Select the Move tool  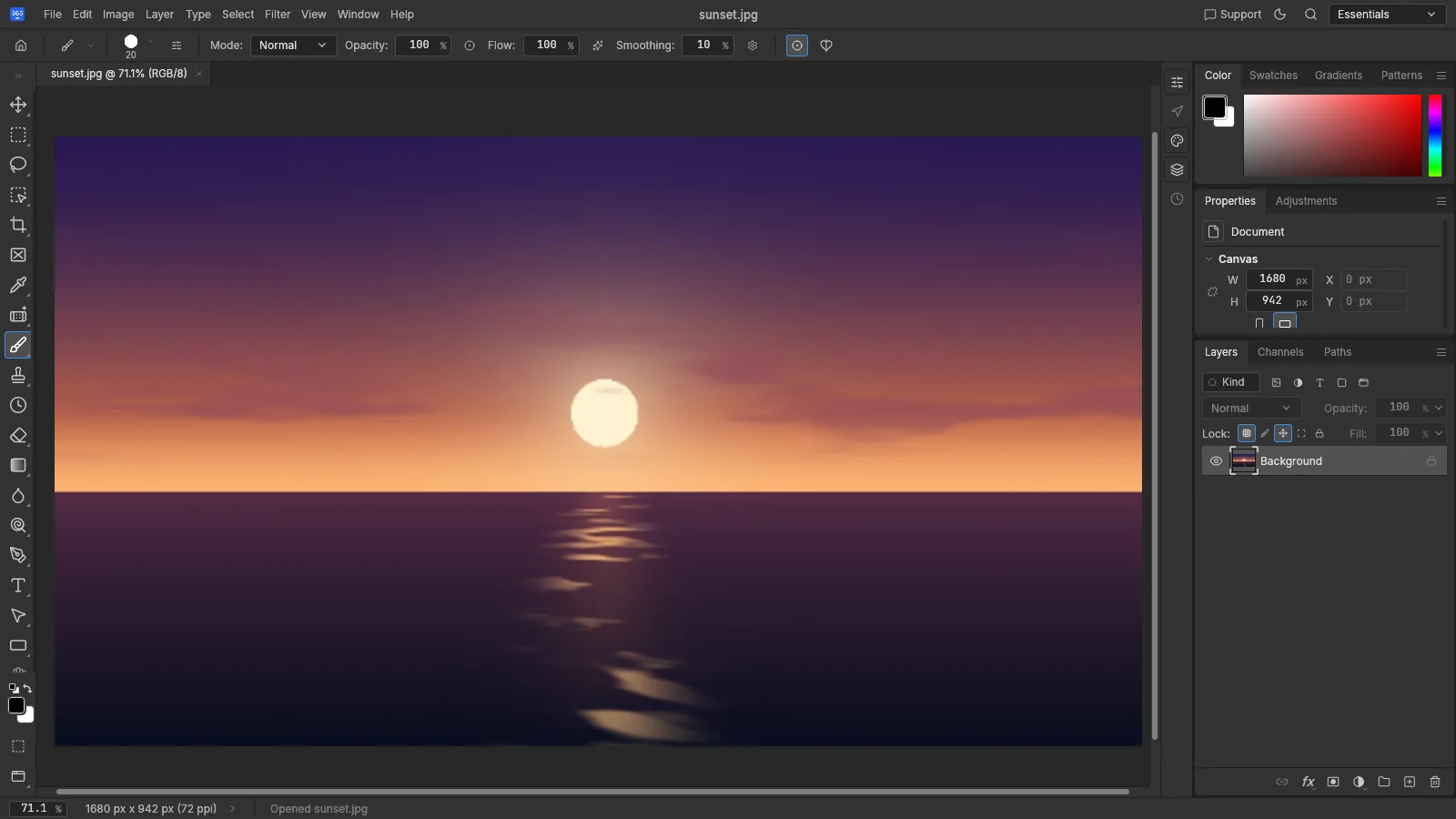pos(18,105)
